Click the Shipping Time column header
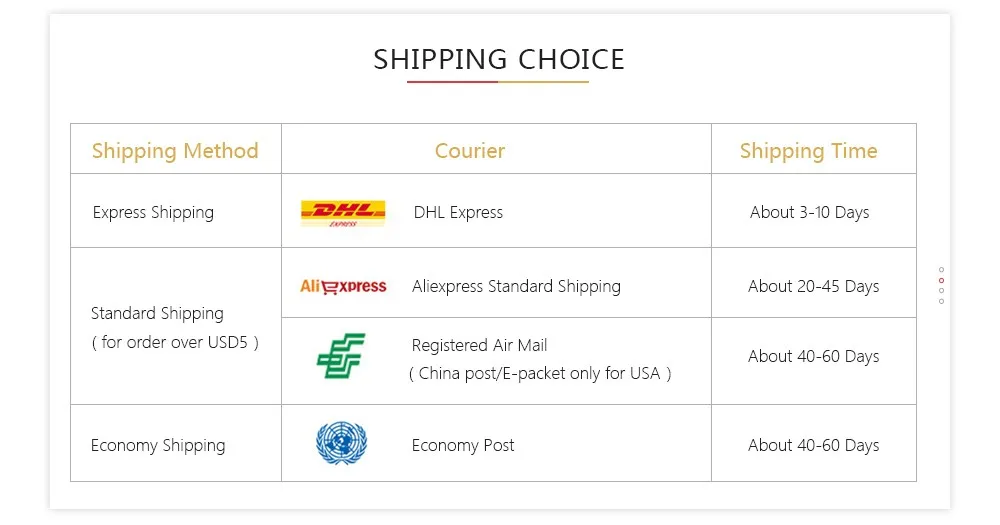This screenshot has height=525, width=1000. [x=808, y=151]
